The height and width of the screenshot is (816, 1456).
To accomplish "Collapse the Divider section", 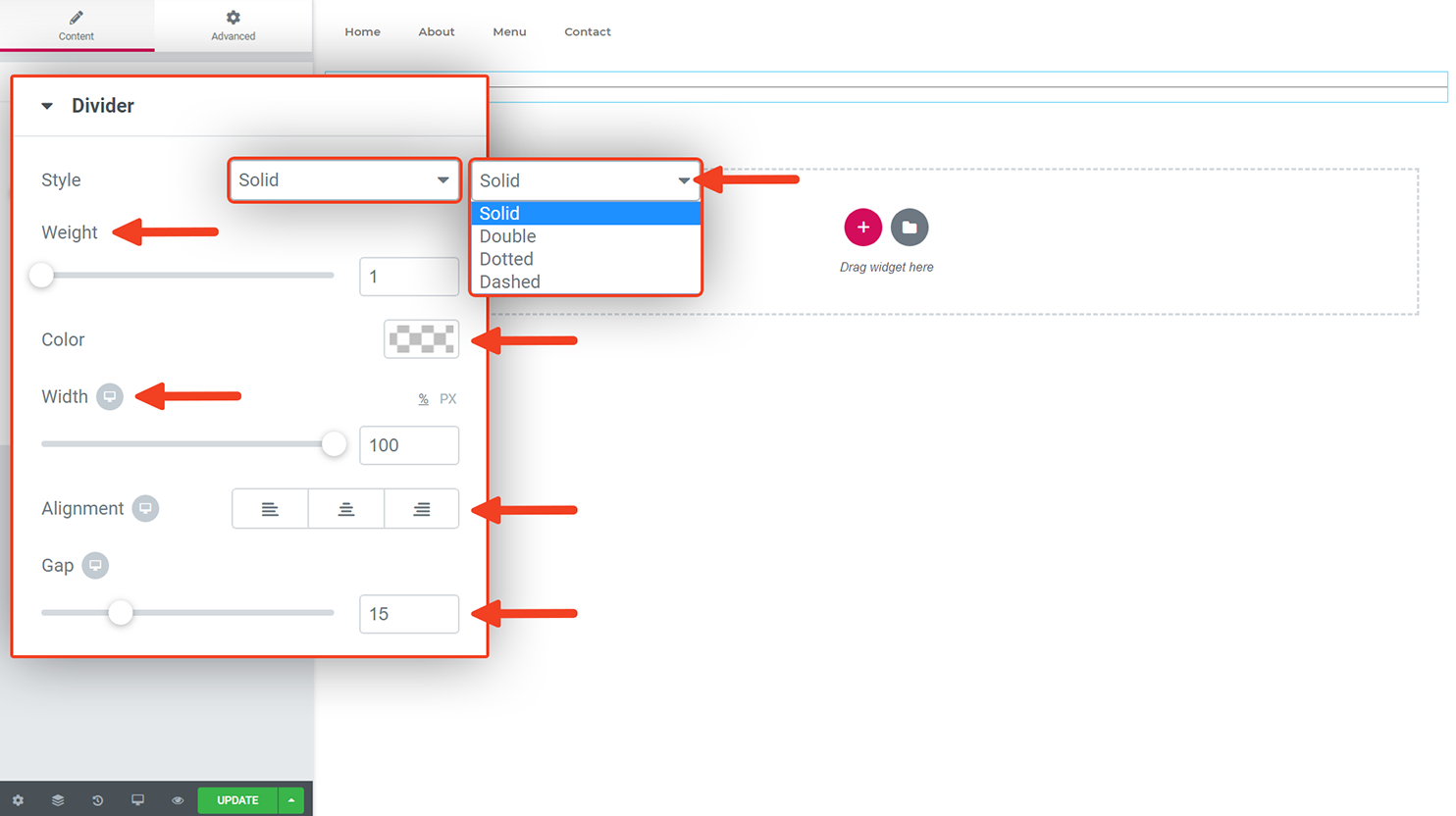I will (x=46, y=105).
